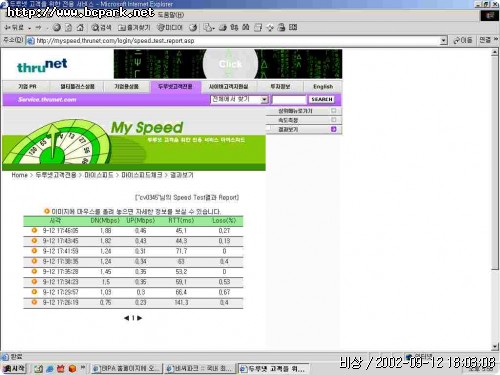The width and height of the screenshot is (500, 375).
Task: Go to the home page via the Home icon
Action: pyautogui.click(x=80, y=28)
